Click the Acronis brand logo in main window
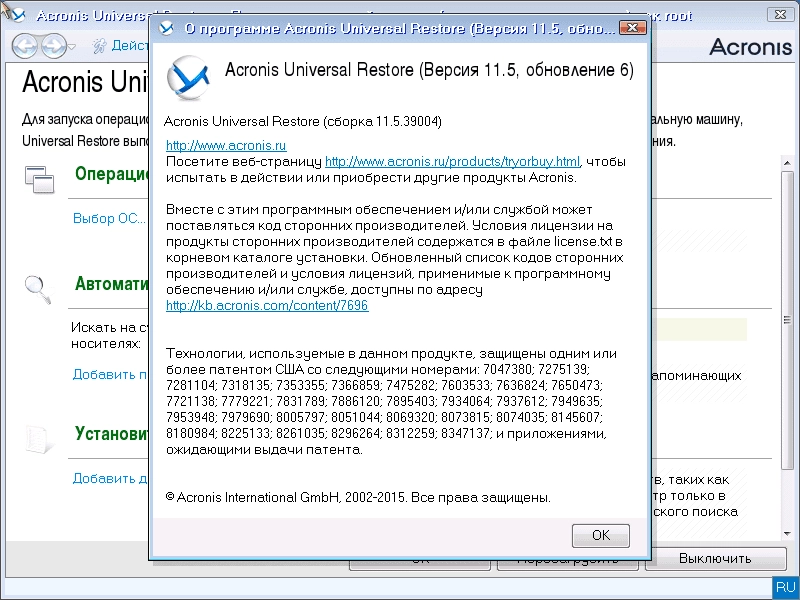 (x=750, y=47)
